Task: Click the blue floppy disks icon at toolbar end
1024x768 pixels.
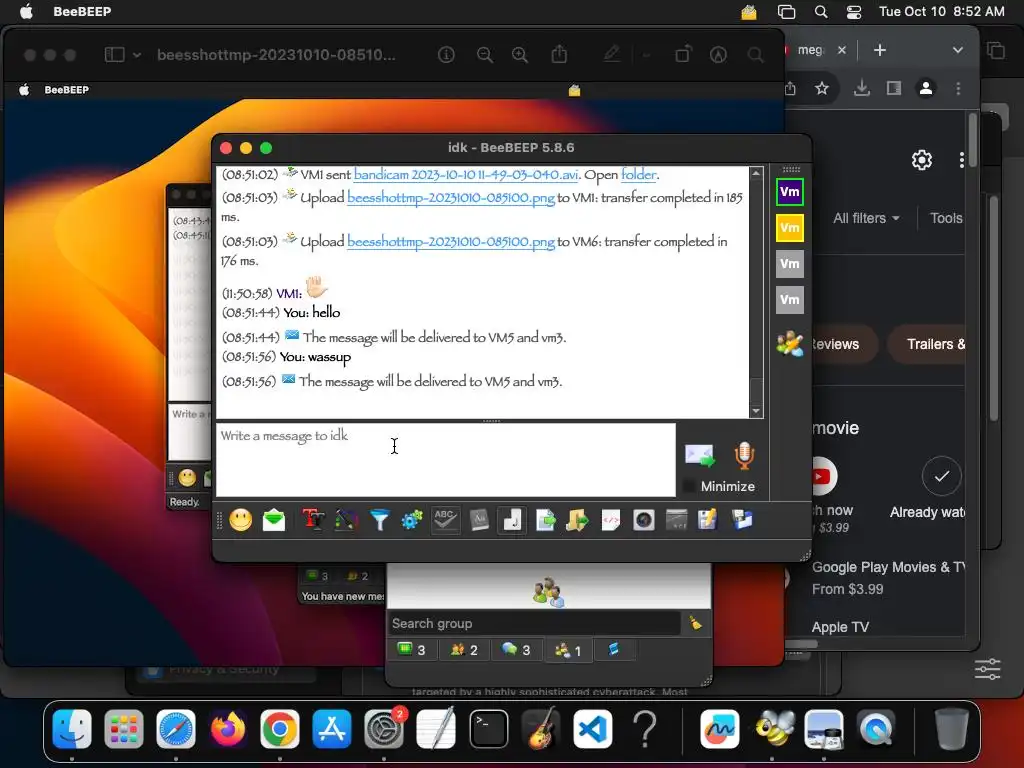Action: 742,520
